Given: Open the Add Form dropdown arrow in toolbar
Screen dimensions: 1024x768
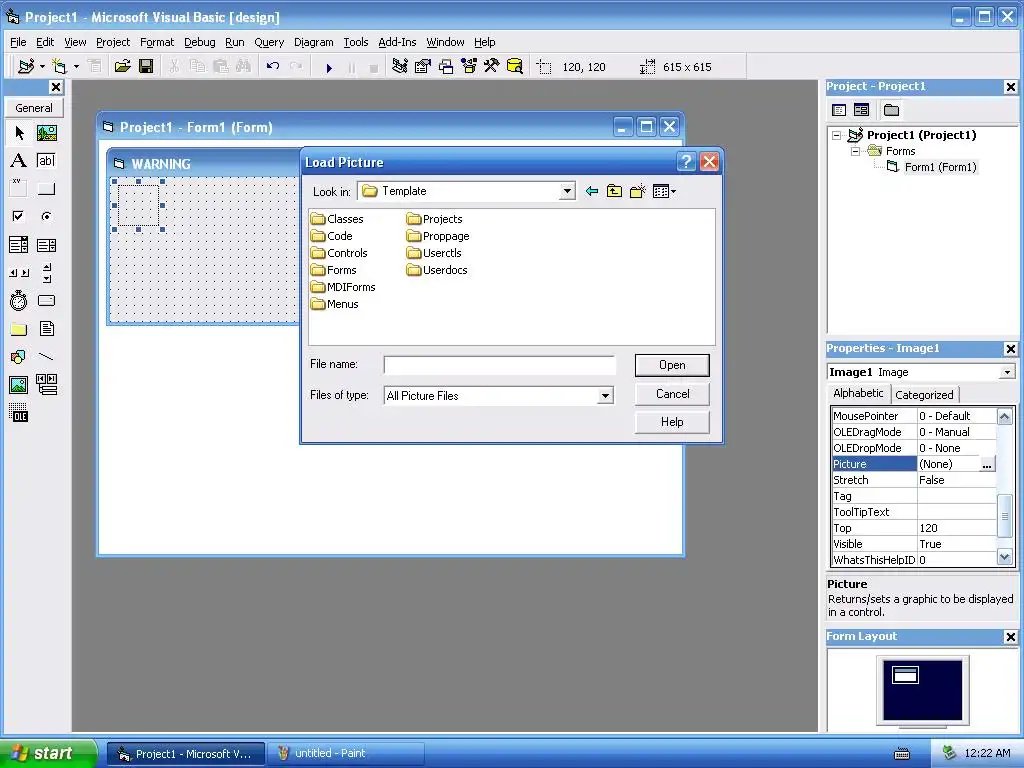Looking at the screenshot, I should [76, 67].
